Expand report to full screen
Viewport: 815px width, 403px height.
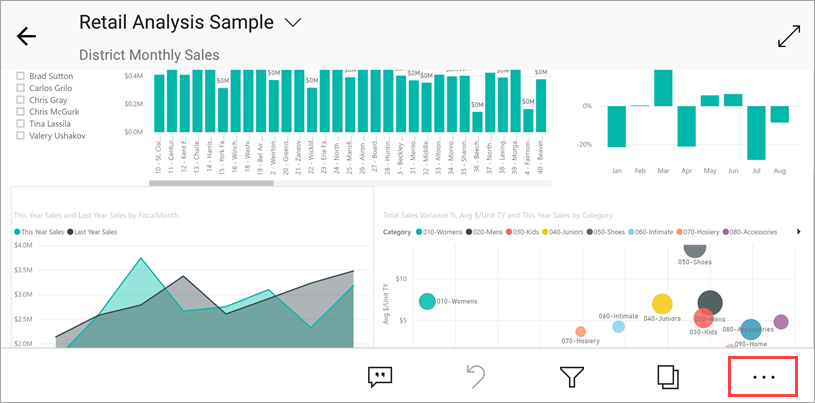789,36
